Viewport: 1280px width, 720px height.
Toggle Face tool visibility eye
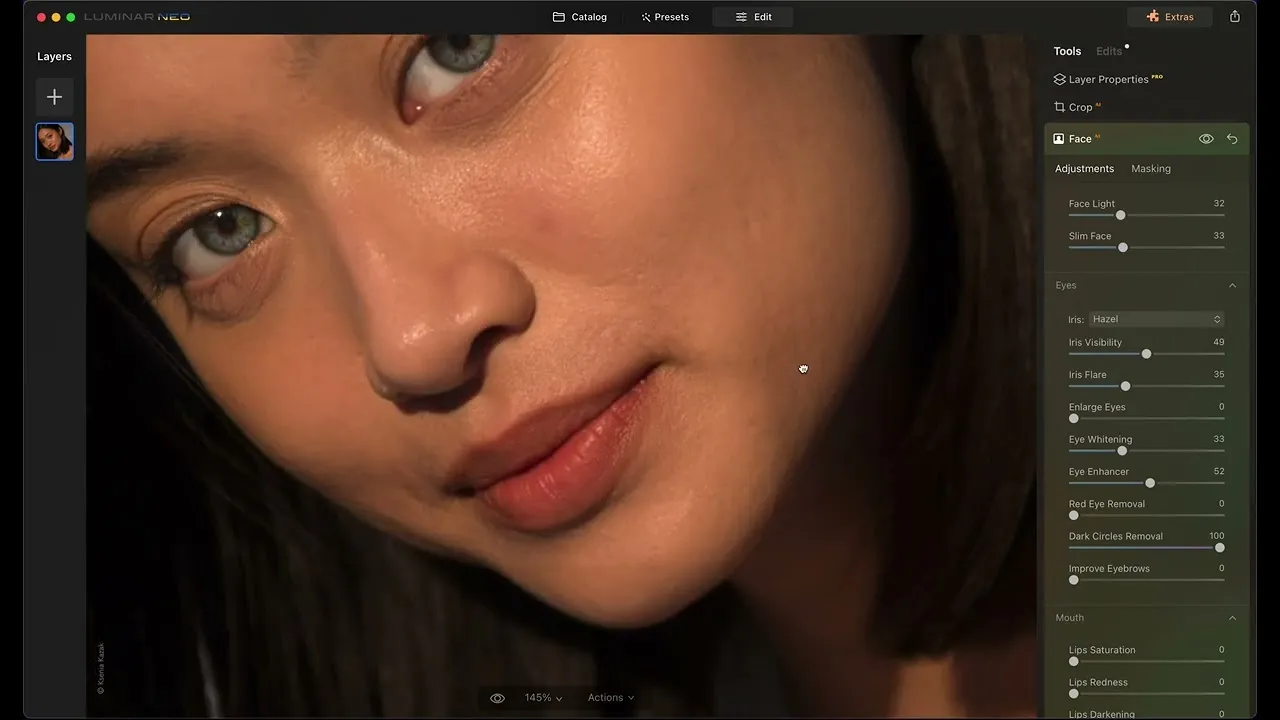[x=1206, y=139]
